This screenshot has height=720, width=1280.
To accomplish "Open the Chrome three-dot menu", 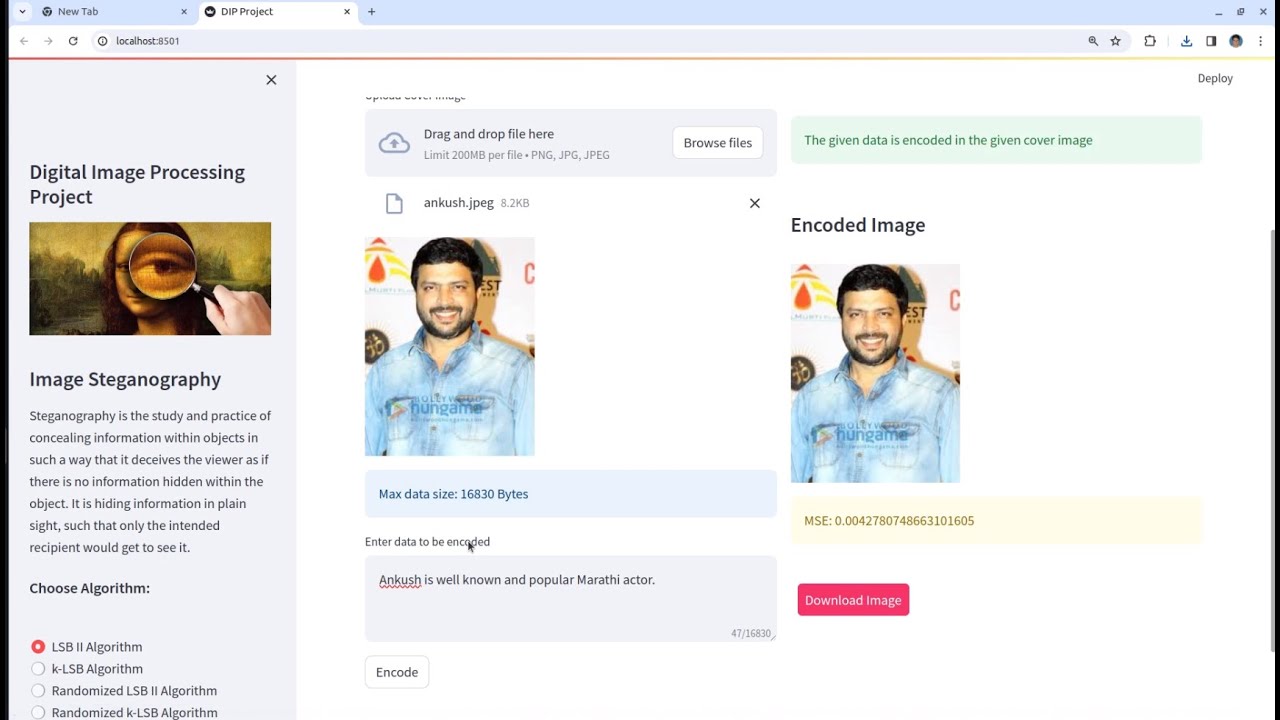I will click(1261, 41).
